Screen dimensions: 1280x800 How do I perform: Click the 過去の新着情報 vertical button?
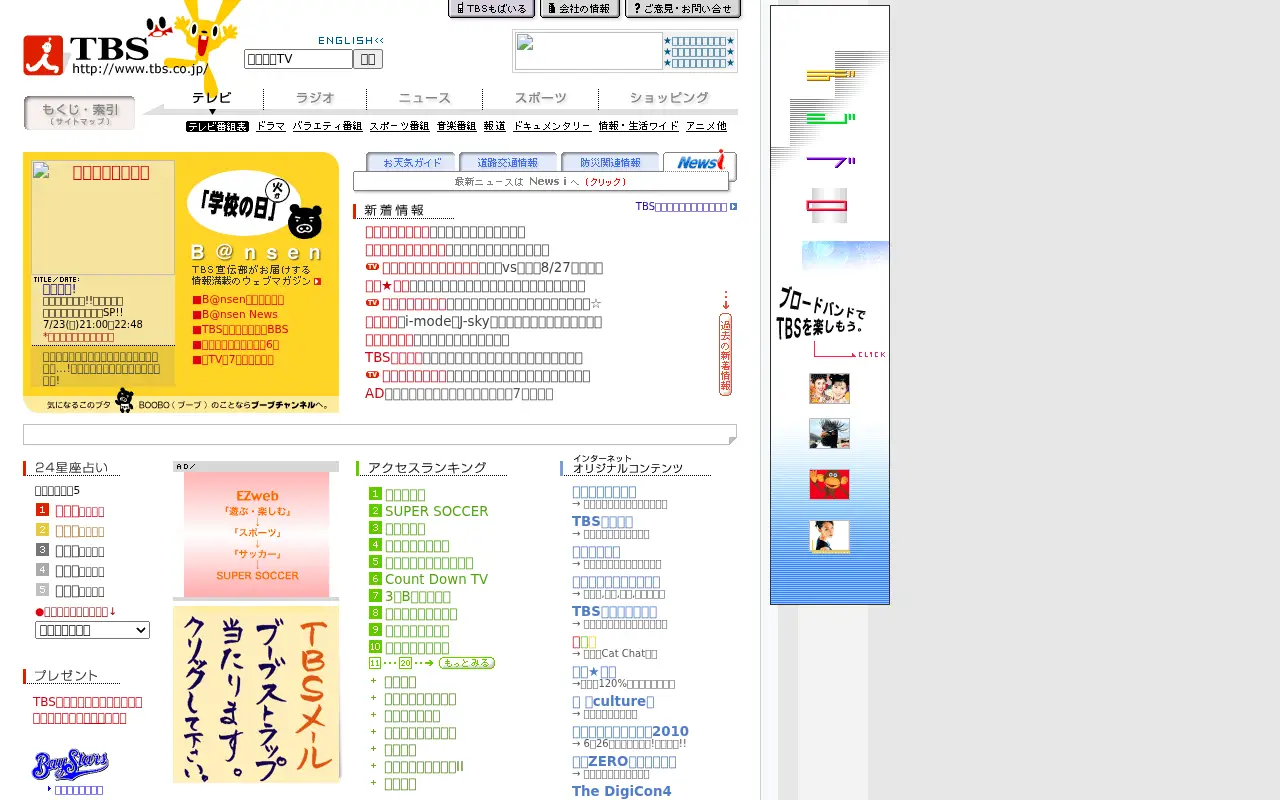pyautogui.click(x=725, y=354)
